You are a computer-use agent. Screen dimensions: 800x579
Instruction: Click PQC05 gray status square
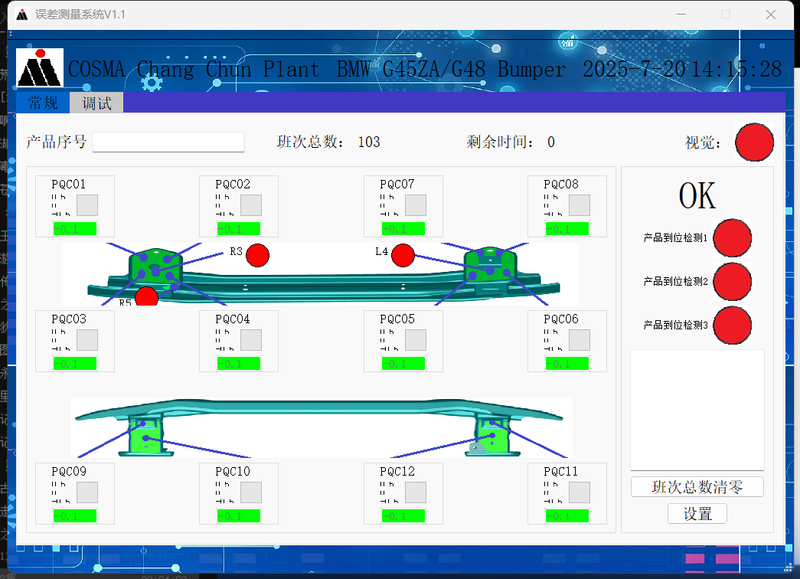click(x=416, y=340)
